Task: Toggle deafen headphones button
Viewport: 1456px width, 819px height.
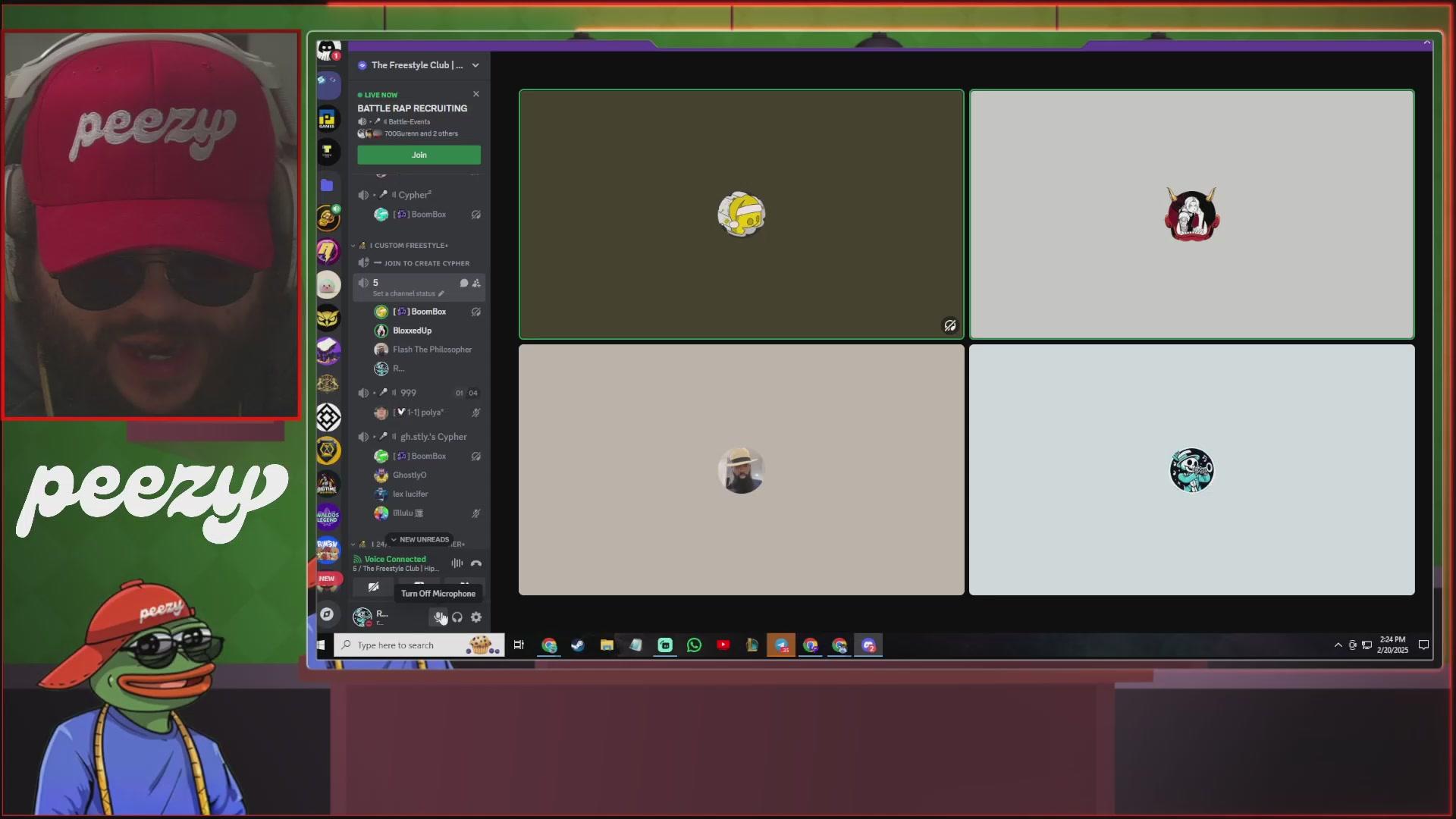Action: 457,617
